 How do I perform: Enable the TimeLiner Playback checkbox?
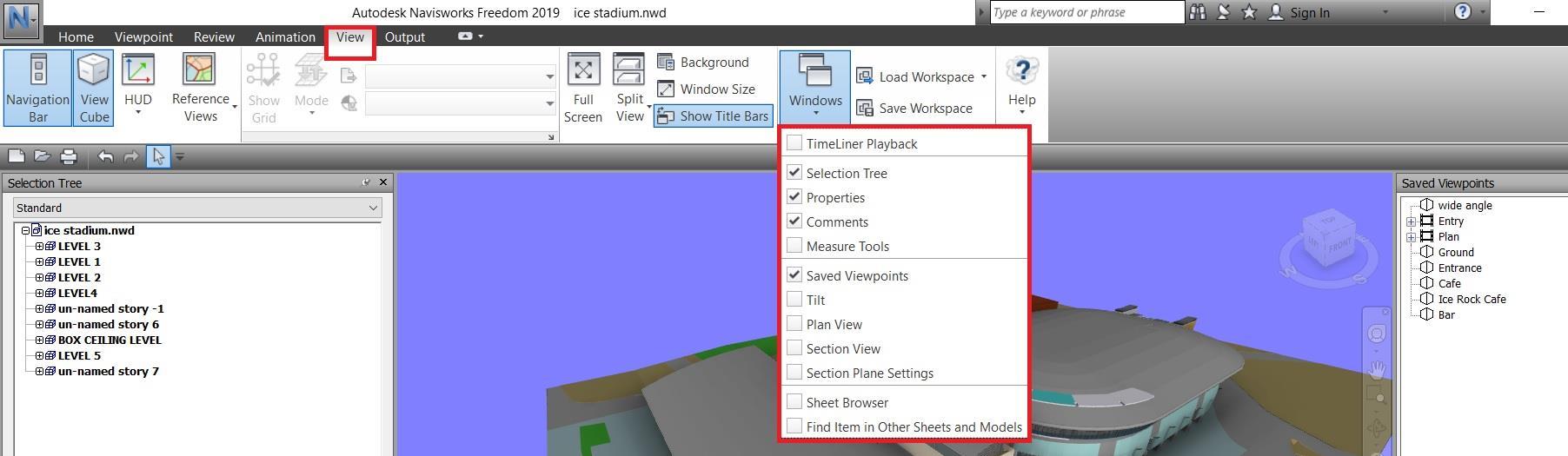(x=794, y=143)
